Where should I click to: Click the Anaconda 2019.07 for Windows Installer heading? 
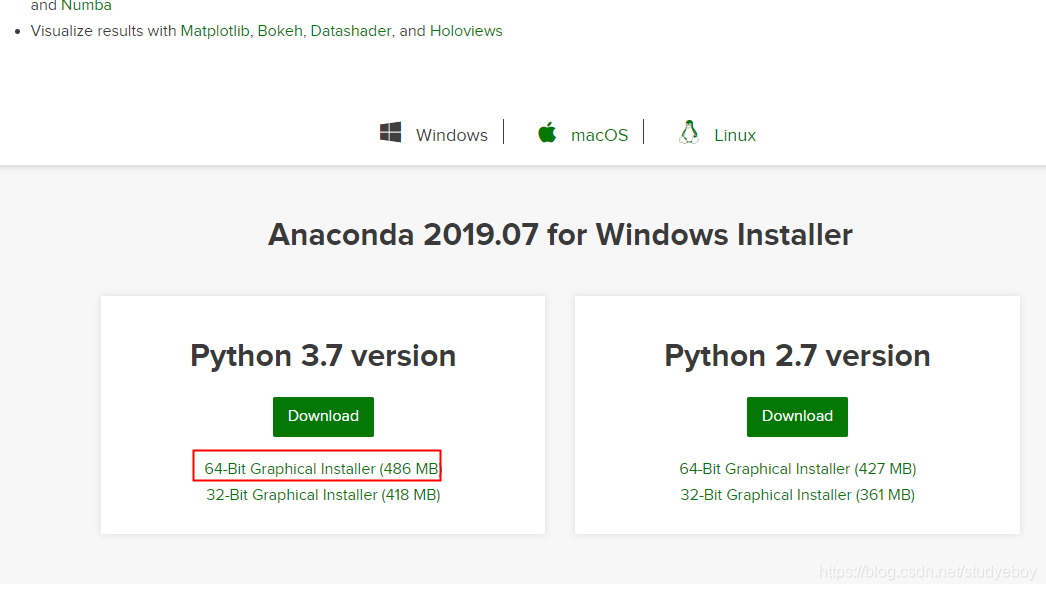point(560,235)
